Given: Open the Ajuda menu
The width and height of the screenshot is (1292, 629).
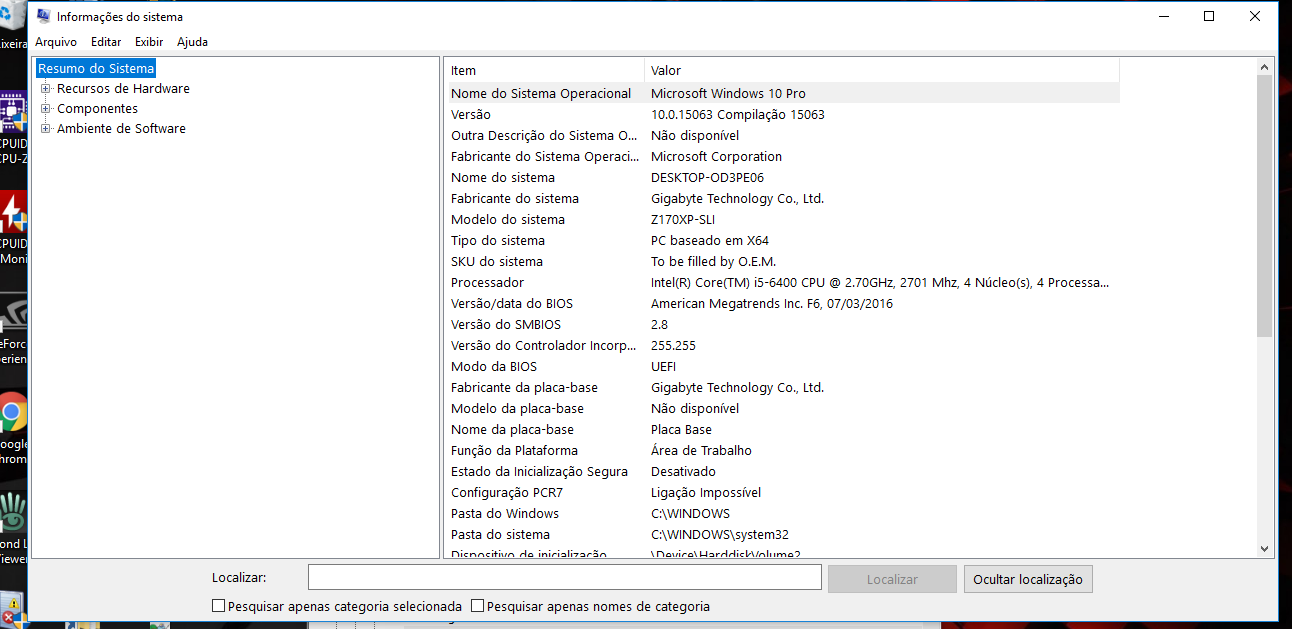Looking at the screenshot, I should coord(193,42).
